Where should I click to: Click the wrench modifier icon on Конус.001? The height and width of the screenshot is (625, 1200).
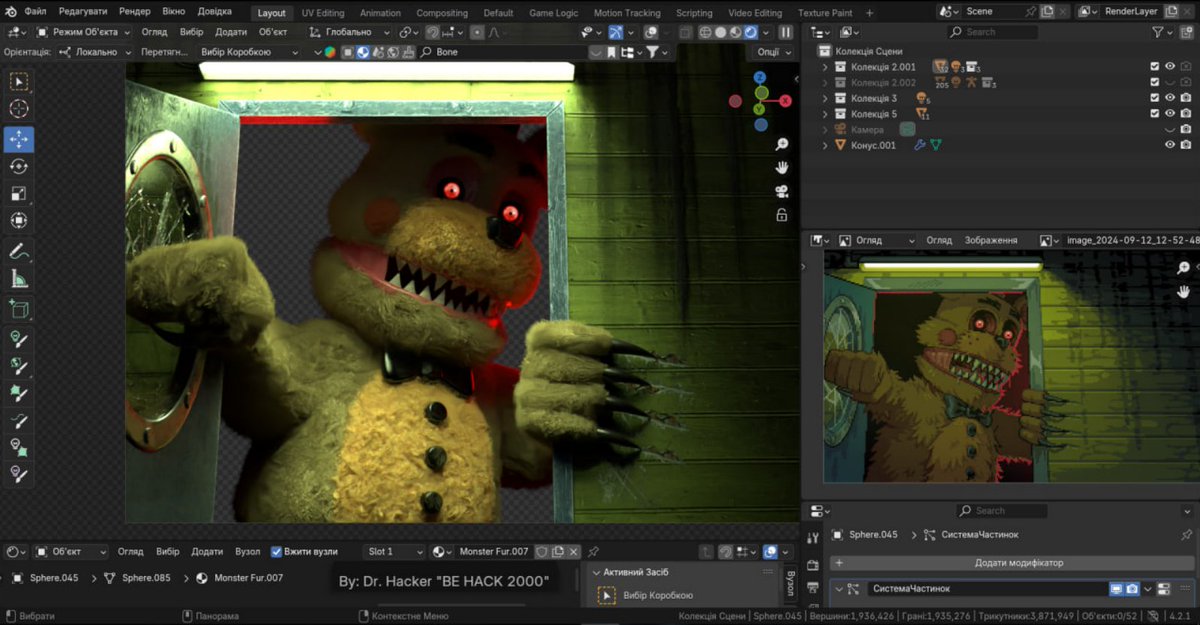pyautogui.click(x=920, y=145)
